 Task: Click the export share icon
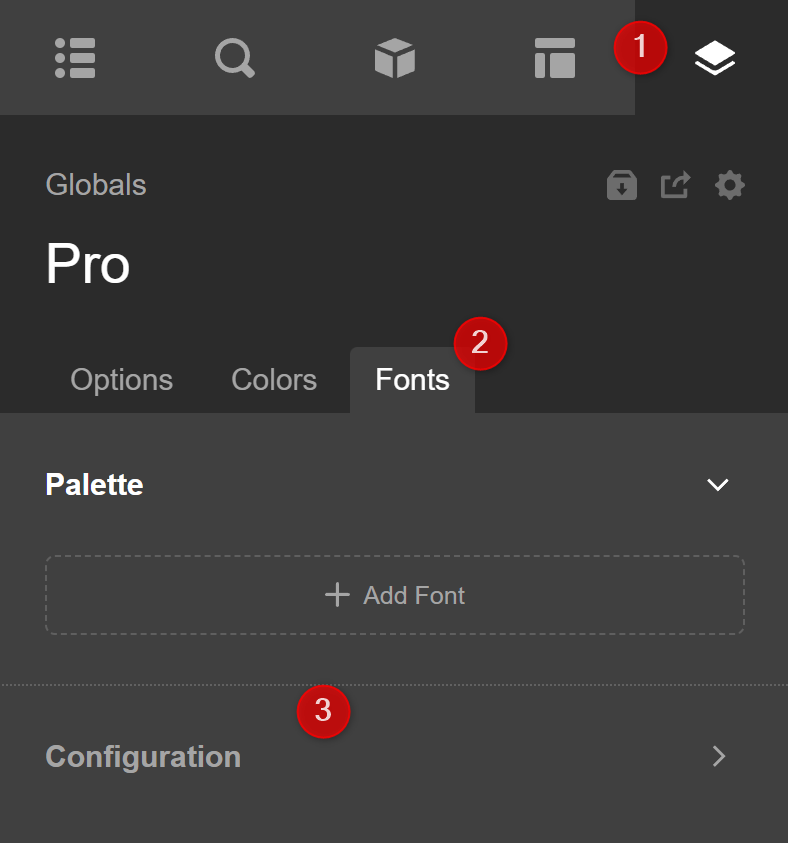pos(675,185)
